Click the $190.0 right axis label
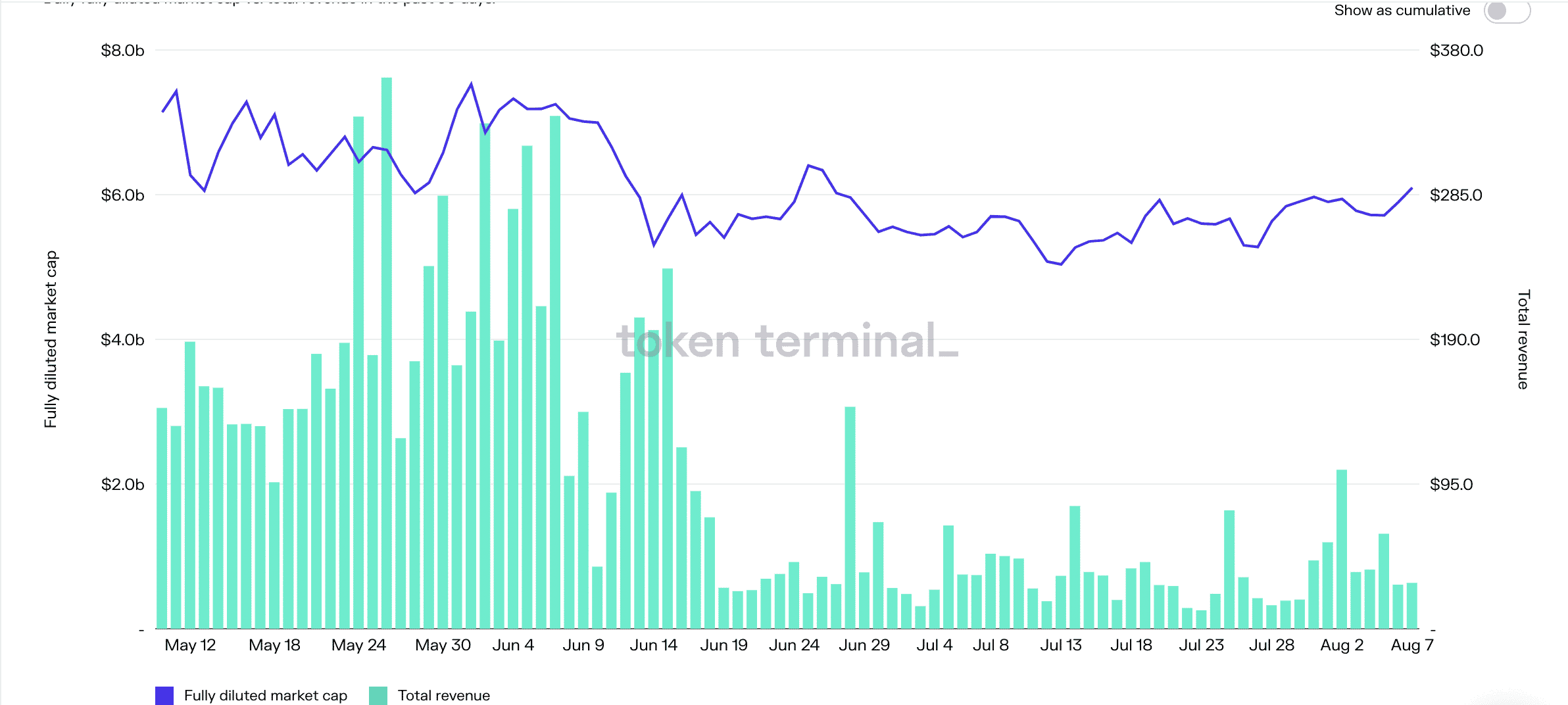The image size is (1568, 705). (1454, 340)
